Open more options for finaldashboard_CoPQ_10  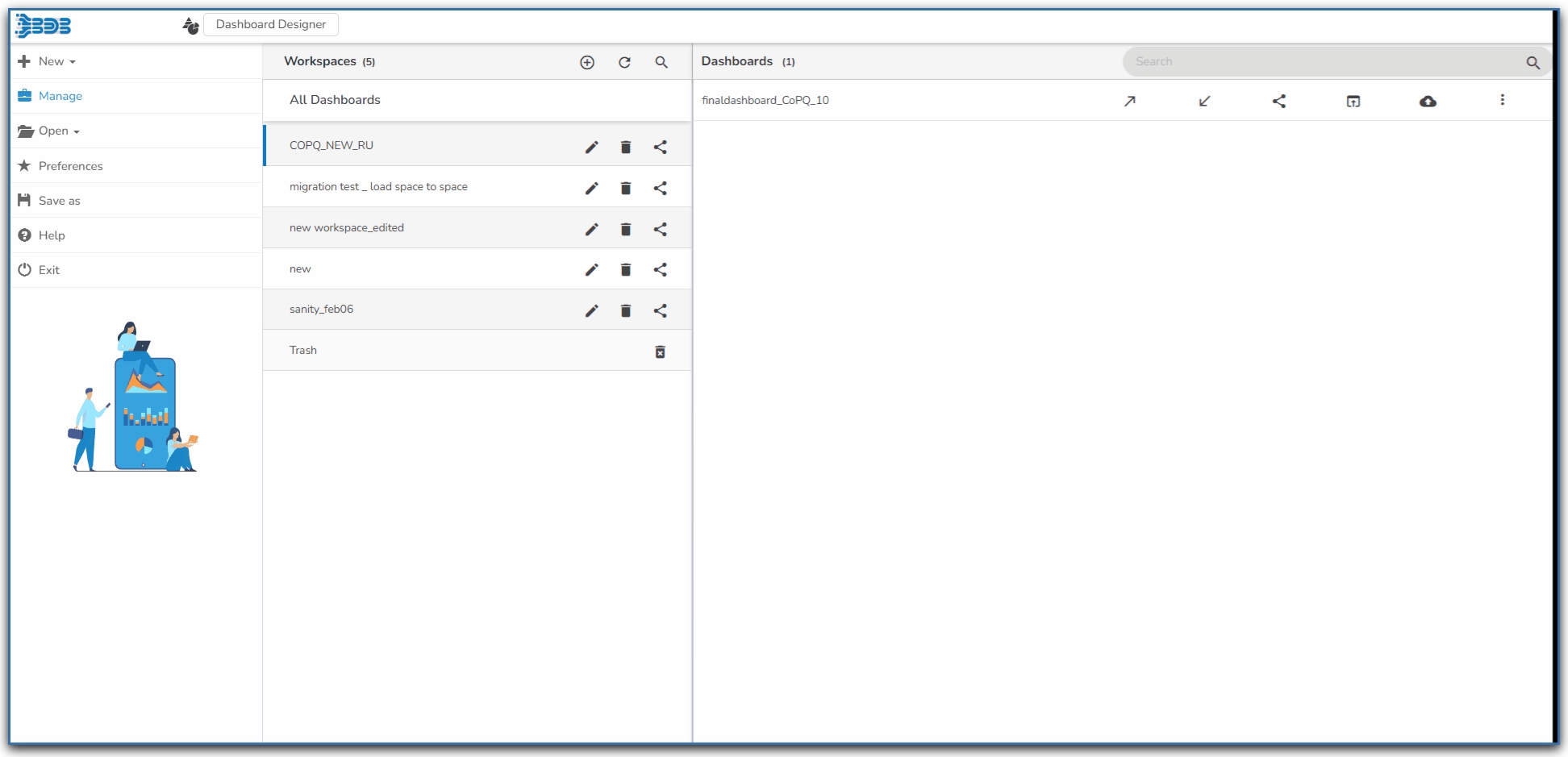coord(1502,100)
